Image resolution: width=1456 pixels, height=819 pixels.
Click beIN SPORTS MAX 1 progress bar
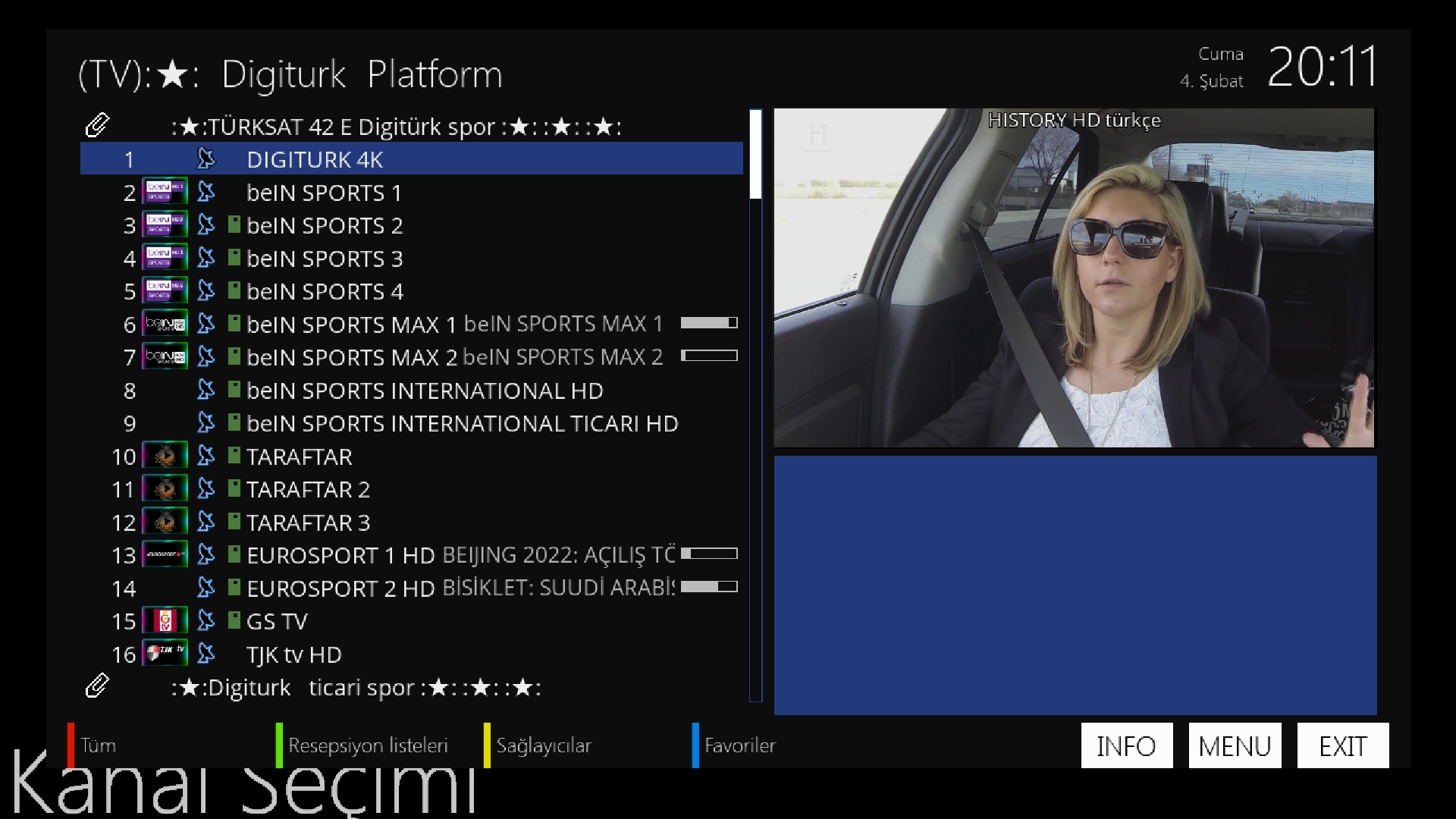[x=709, y=322]
